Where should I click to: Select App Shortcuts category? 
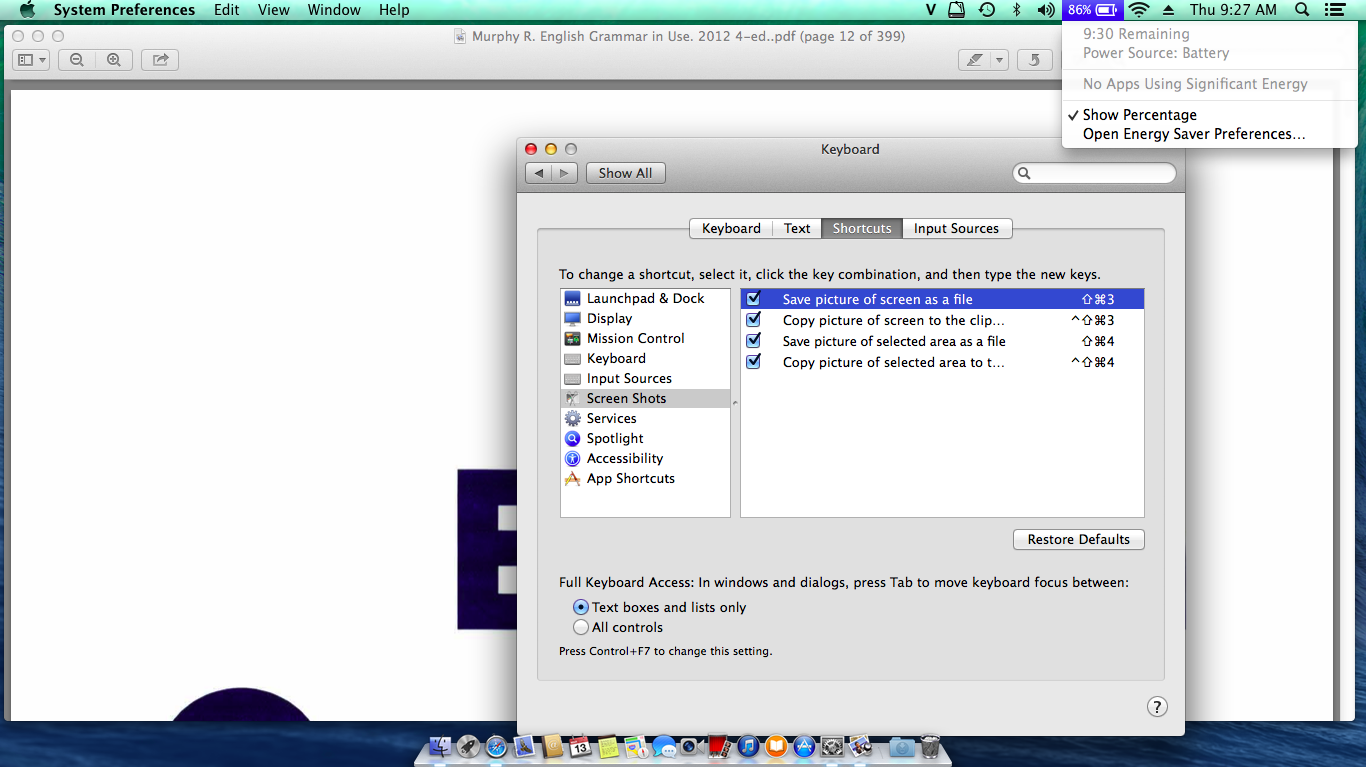click(x=645, y=478)
